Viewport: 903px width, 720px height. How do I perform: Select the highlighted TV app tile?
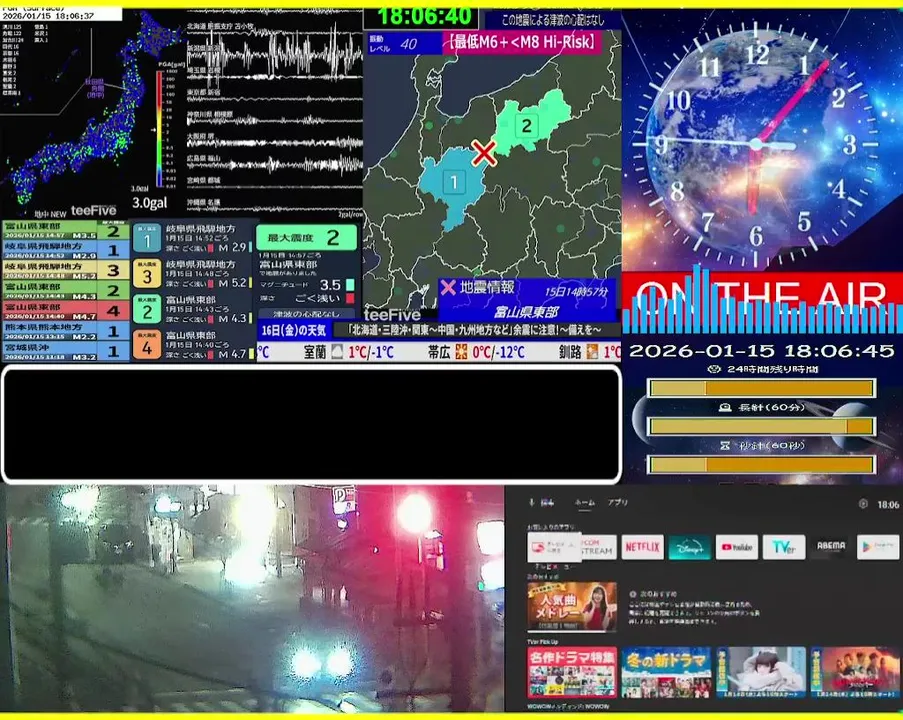pyautogui.click(x=554, y=547)
